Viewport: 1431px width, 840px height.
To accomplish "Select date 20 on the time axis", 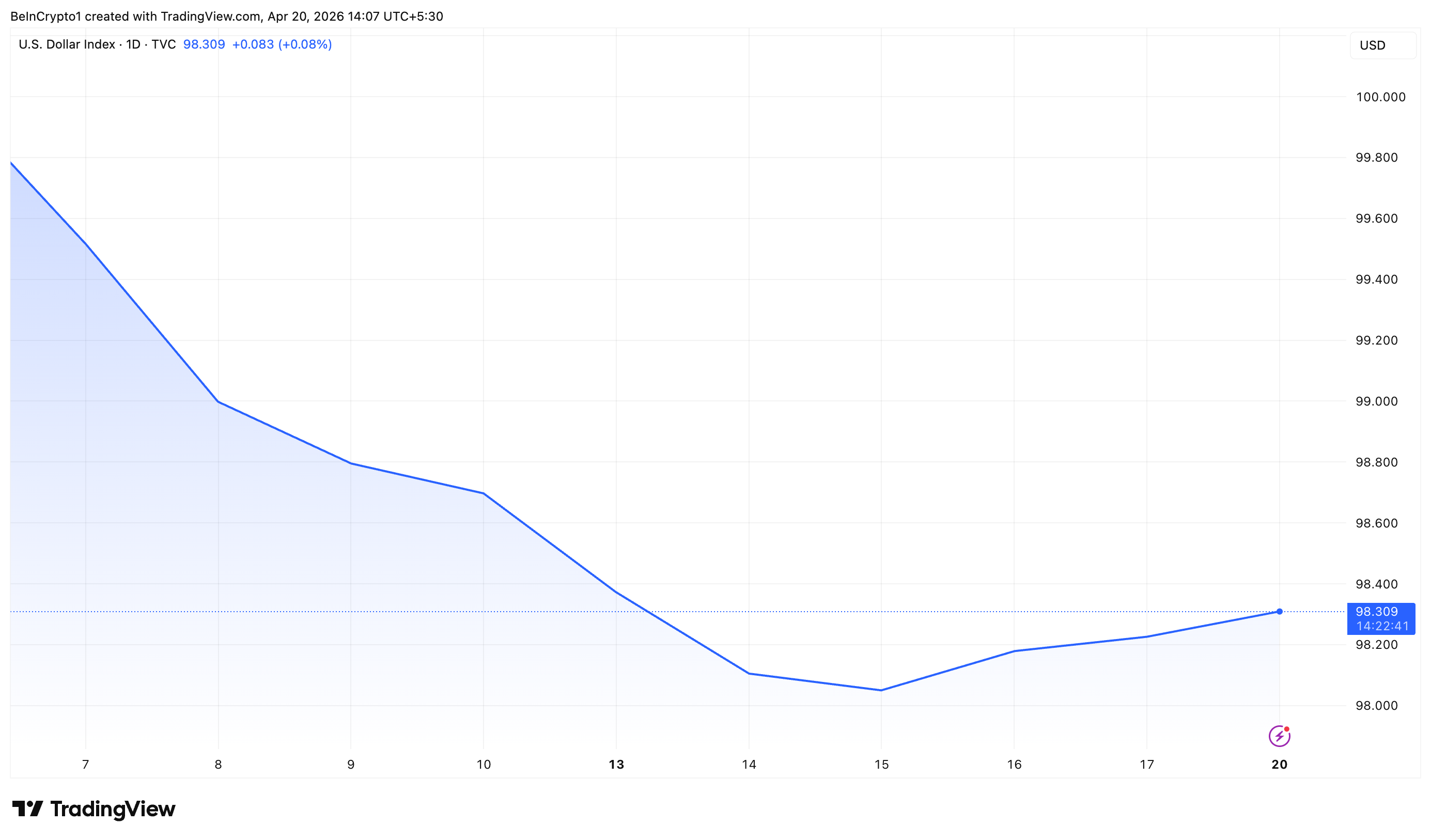I will [x=1280, y=765].
